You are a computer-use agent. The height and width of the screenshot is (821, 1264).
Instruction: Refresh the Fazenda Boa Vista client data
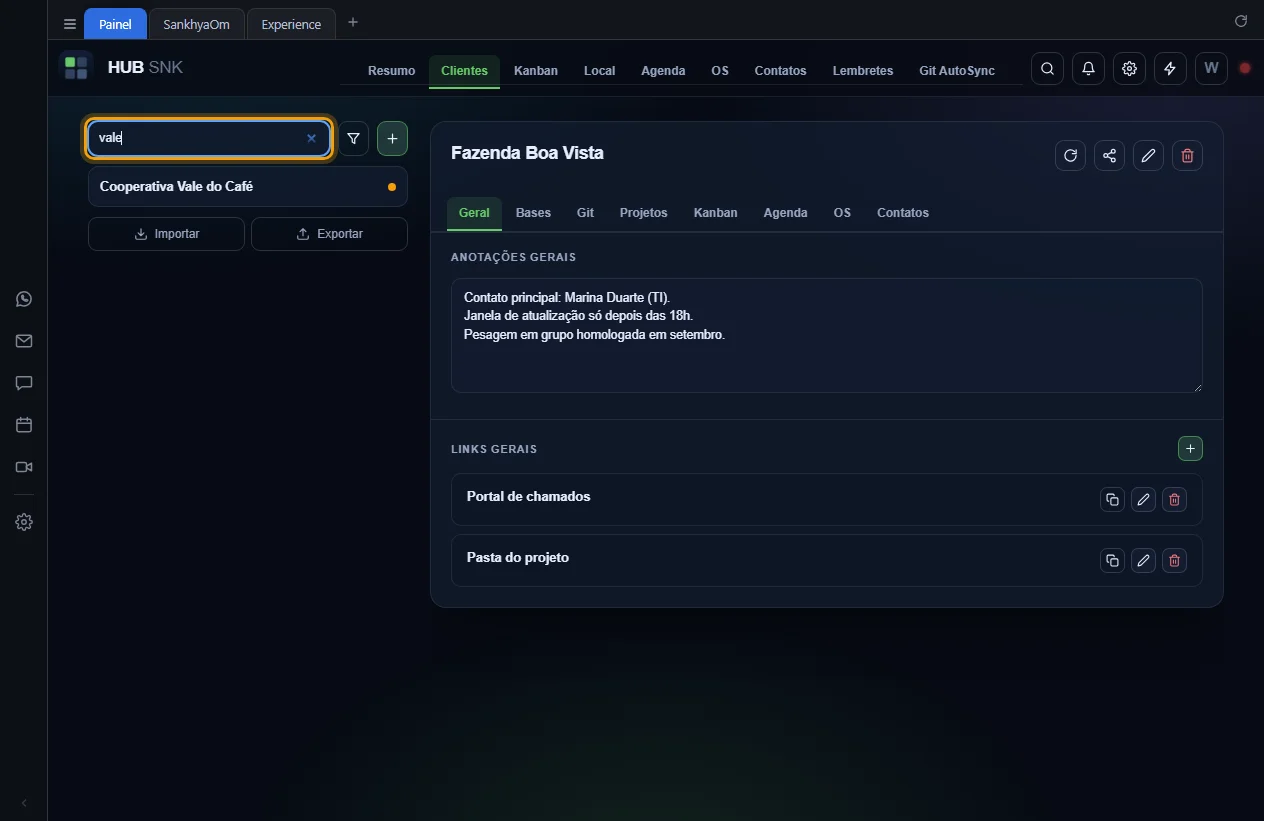pyautogui.click(x=1070, y=155)
